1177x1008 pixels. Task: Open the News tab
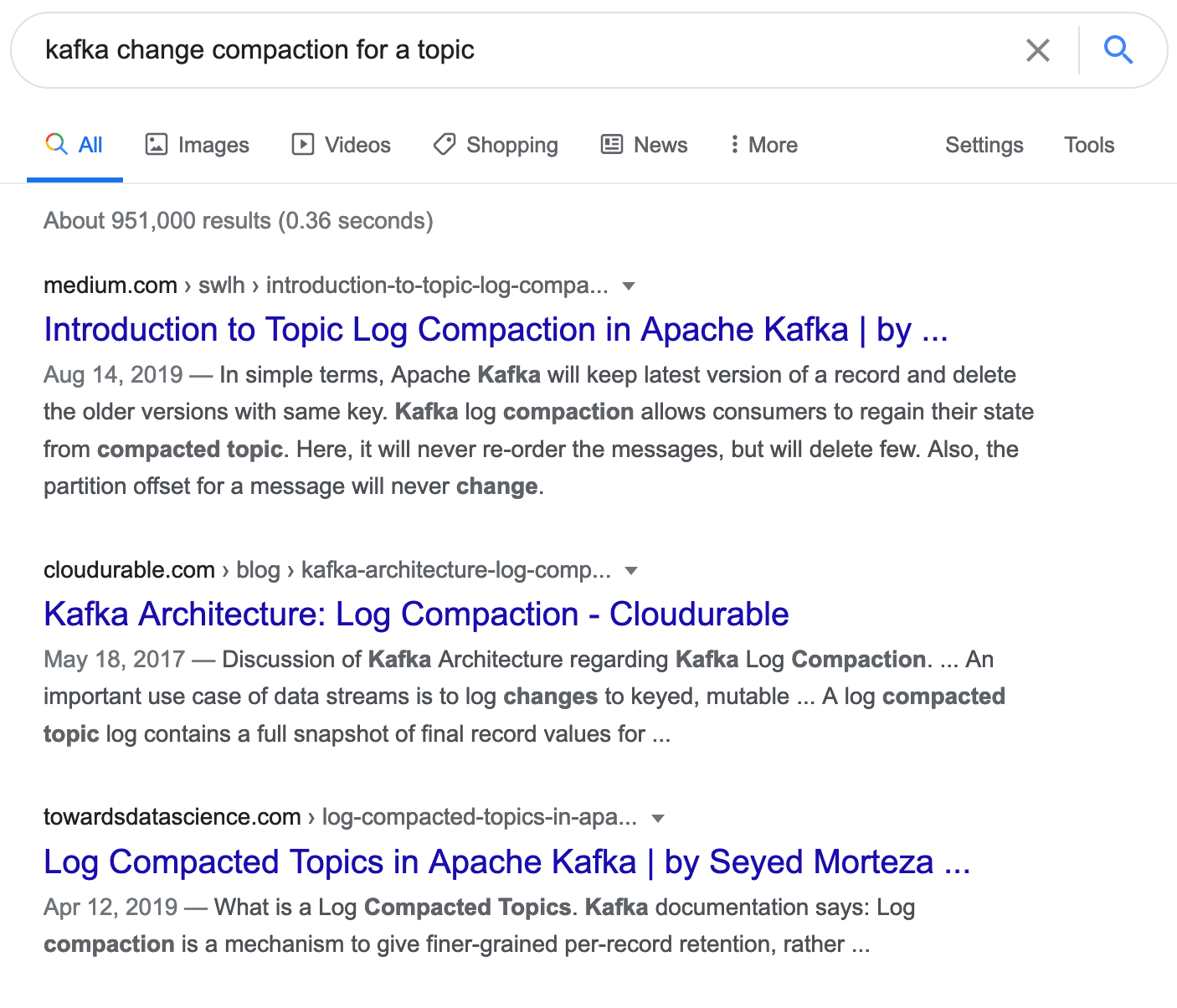(x=645, y=145)
